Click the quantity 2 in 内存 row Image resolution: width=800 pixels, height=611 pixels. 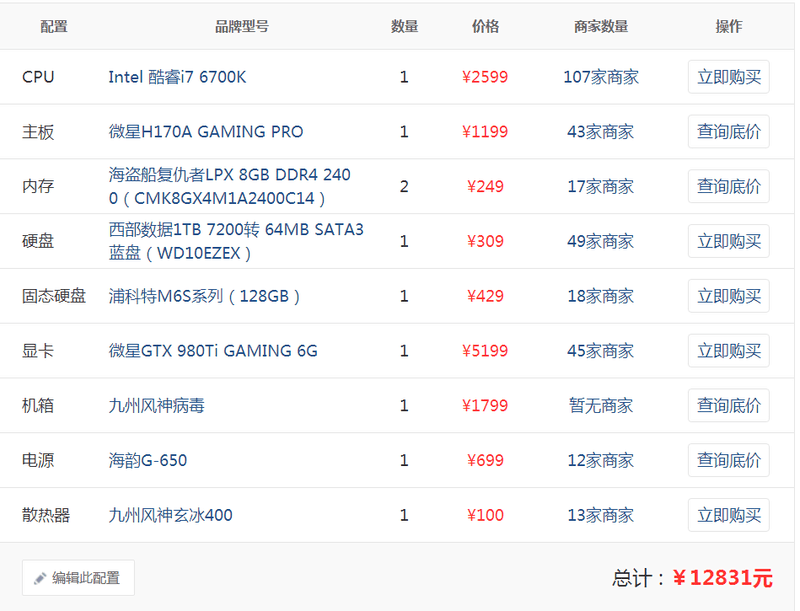[404, 186]
